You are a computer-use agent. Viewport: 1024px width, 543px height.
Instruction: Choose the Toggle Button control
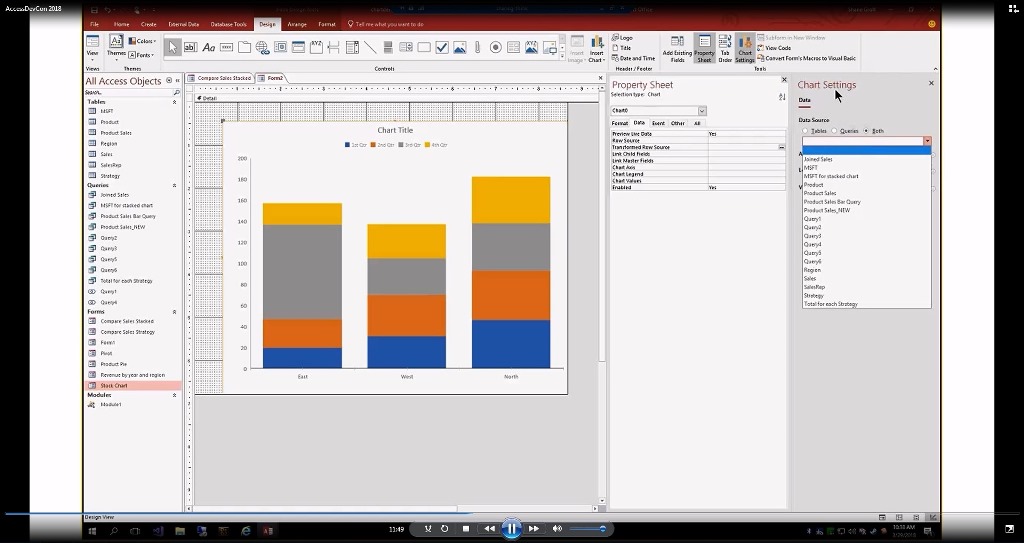[387, 47]
